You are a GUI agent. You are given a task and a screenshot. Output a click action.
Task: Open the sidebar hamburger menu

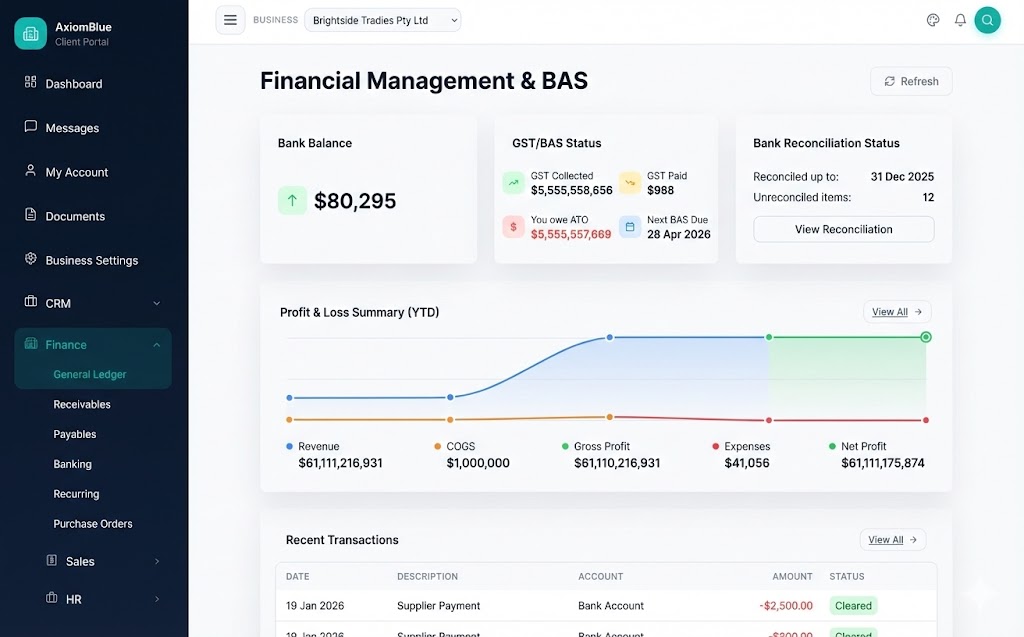(x=230, y=19)
